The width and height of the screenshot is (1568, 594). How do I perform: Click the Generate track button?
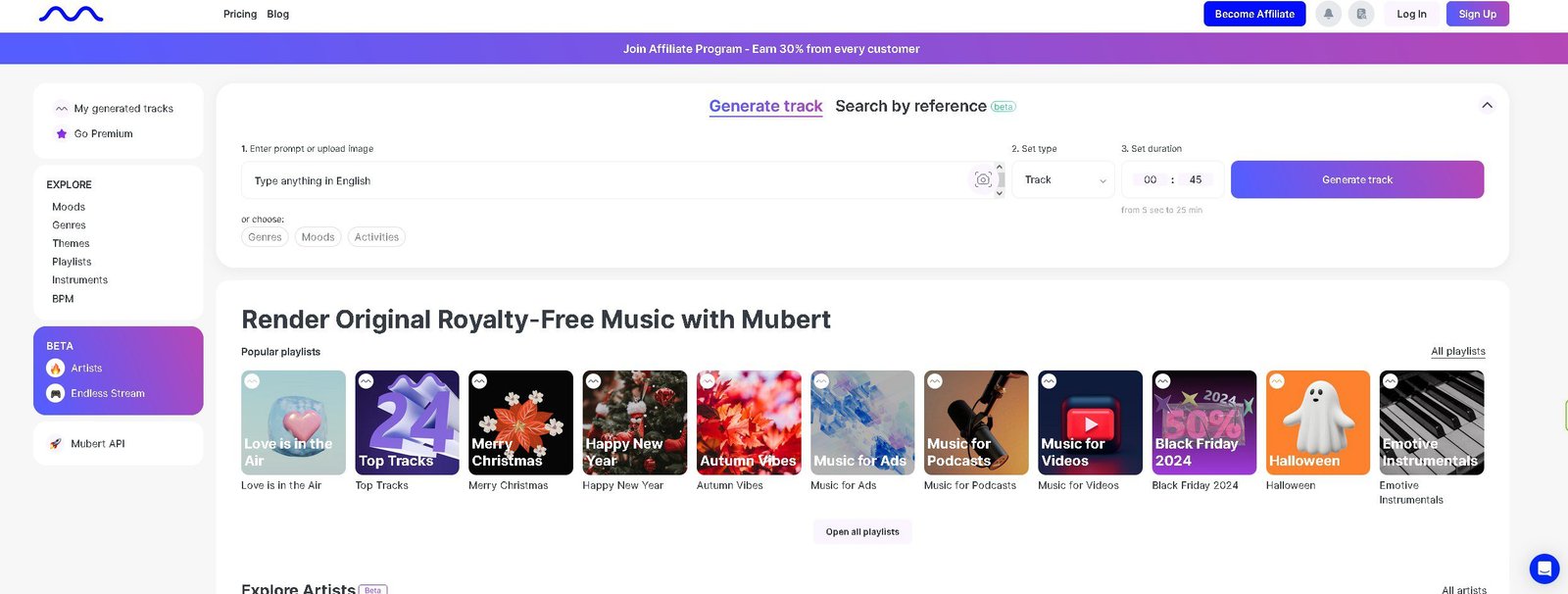(x=1357, y=179)
